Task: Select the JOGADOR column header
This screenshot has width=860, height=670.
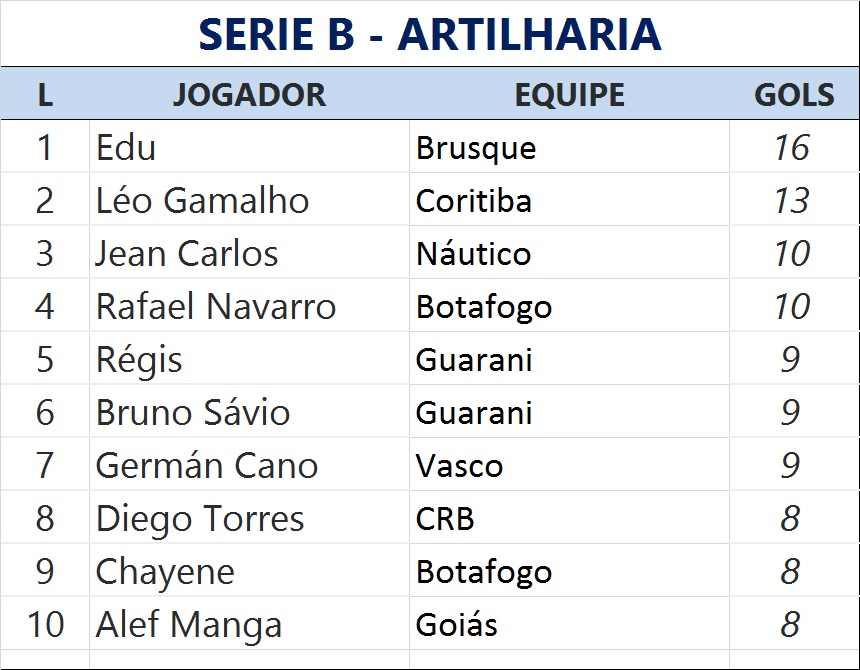Action: tap(249, 95)
